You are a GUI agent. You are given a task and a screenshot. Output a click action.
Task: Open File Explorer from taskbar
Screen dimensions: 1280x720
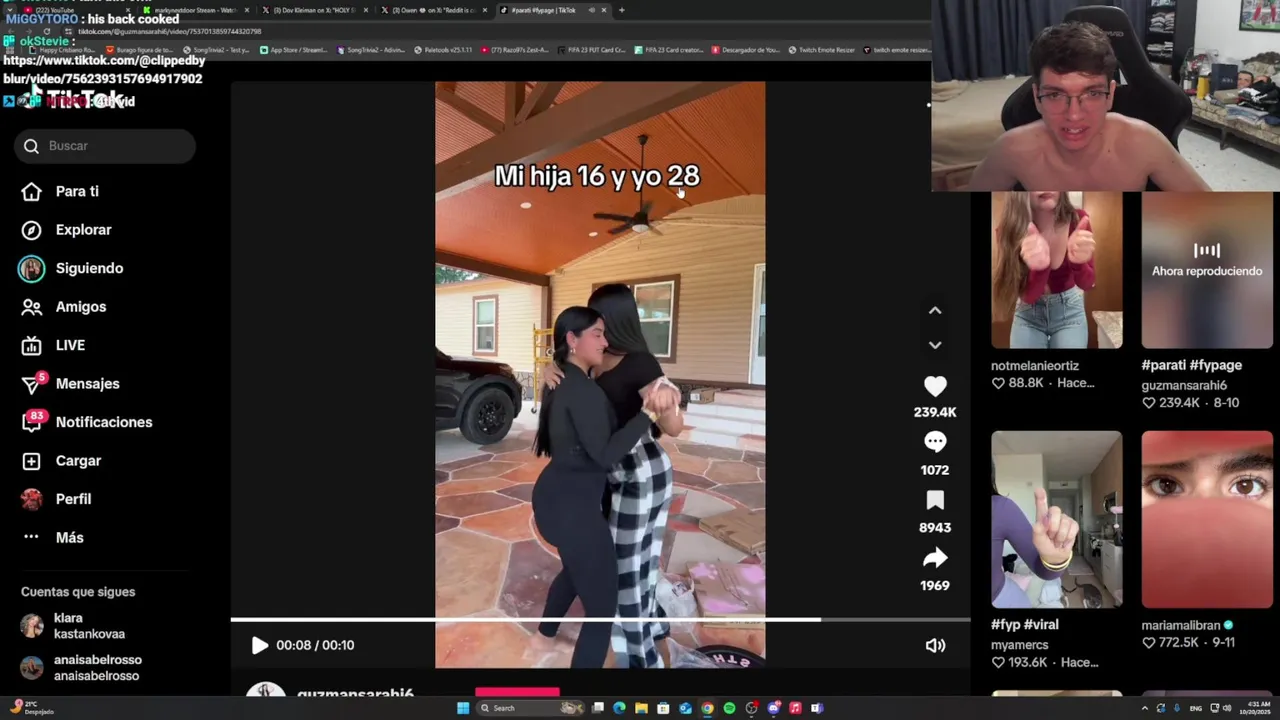(x=642, y=708)
